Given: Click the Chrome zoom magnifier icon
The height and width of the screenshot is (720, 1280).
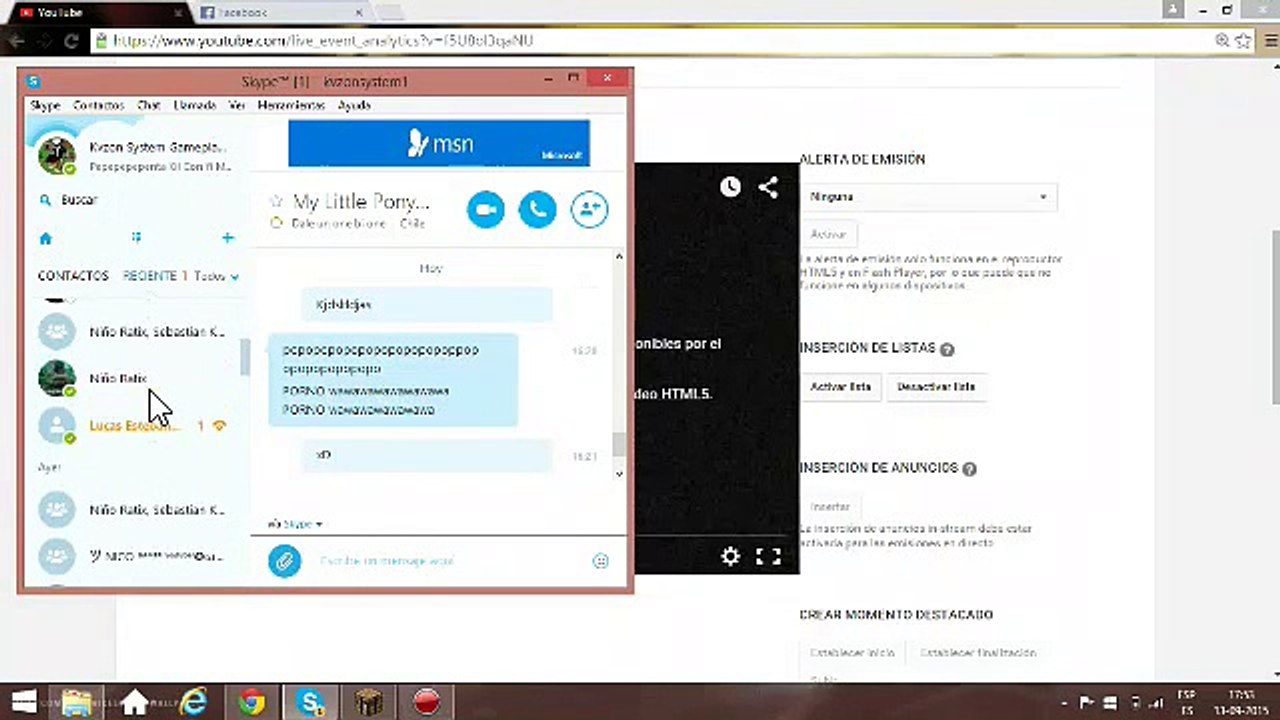Looking at the screenshot, I should click(x=1222, y=41).
